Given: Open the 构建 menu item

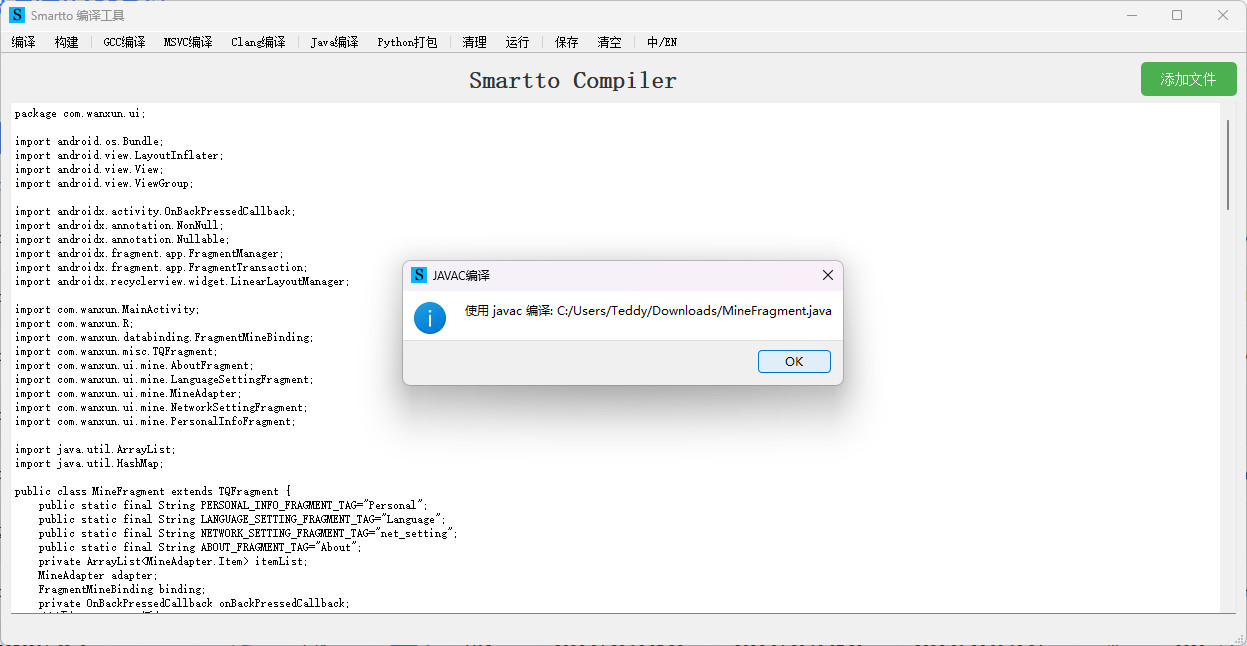Looking at the screenshot, I should [67, 42].
